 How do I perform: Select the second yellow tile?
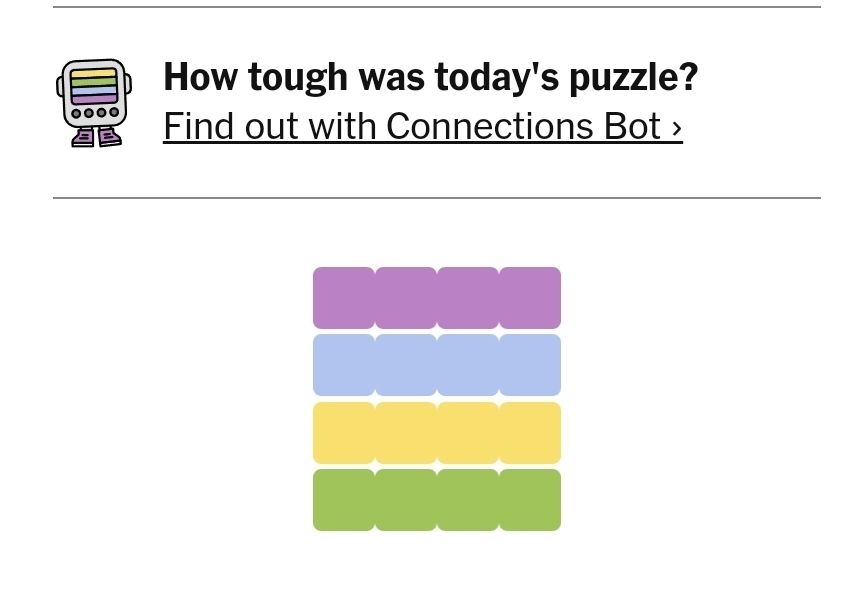point(406,432)
